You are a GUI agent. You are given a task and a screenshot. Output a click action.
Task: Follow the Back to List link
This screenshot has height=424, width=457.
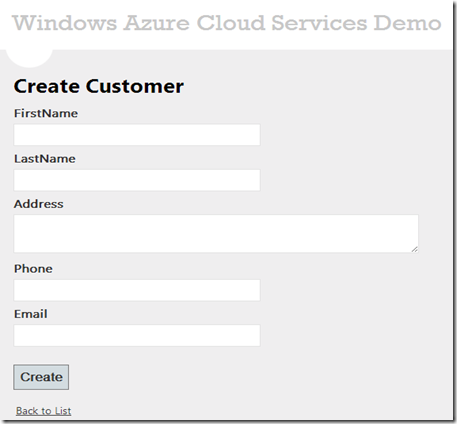click(44, 411)
